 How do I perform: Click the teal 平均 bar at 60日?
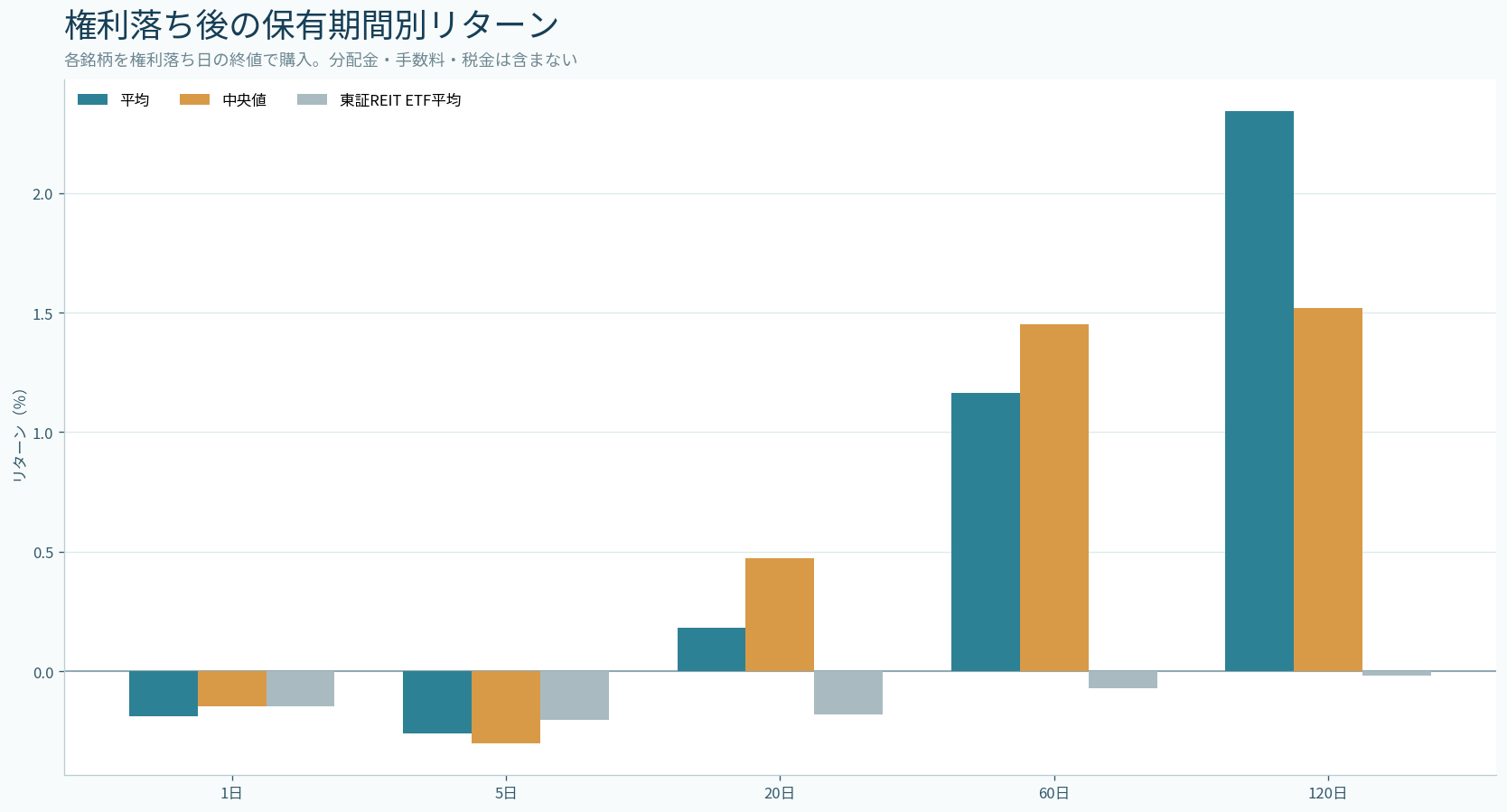pyautogui.click(x=986, y=532)
